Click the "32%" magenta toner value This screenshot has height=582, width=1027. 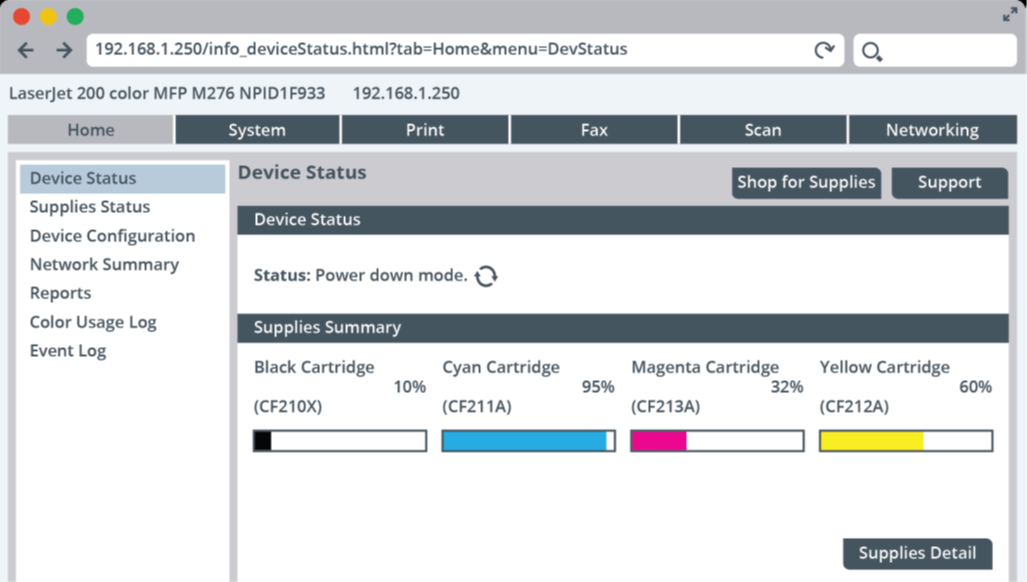787,388
